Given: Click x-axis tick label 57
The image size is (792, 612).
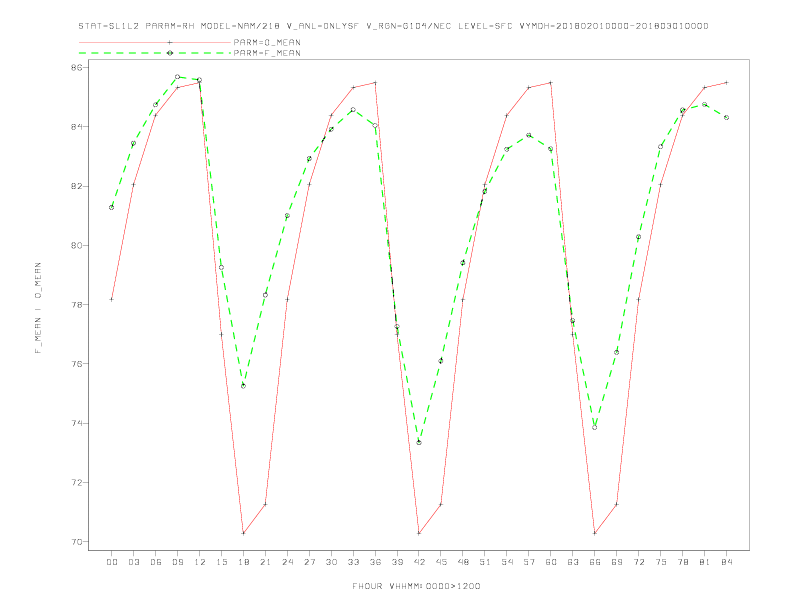Looking at the screenshot, I should coord(529,562).
